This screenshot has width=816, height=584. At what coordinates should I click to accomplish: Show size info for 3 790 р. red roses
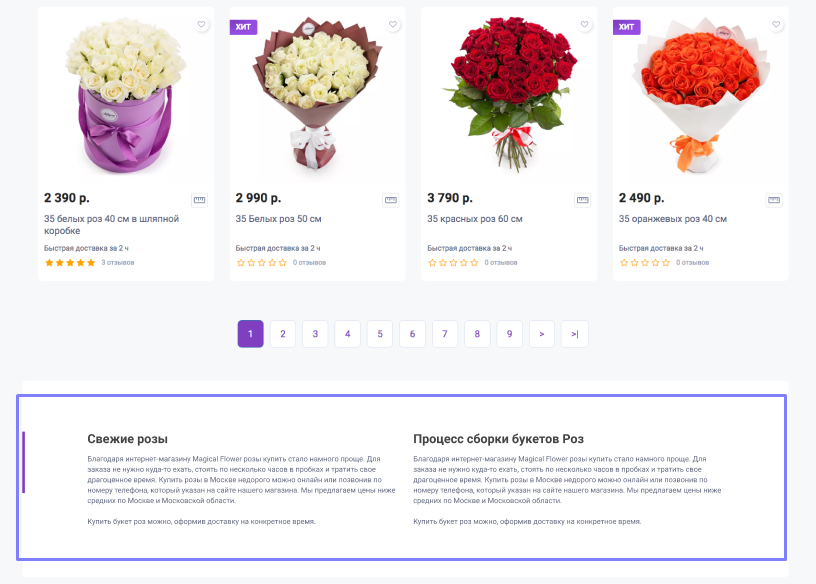[582, 200]
